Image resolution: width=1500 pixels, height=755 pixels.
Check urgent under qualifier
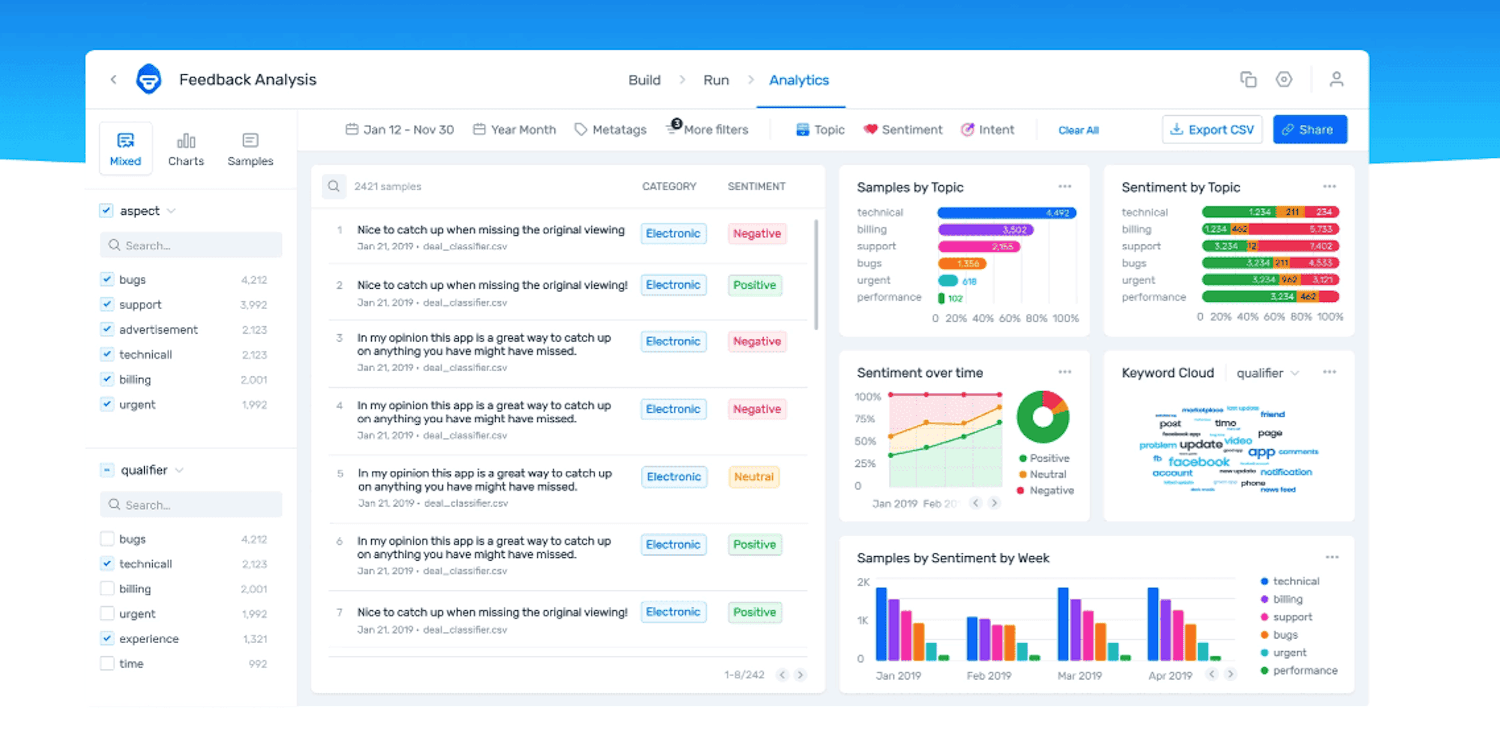click(106, 614)
